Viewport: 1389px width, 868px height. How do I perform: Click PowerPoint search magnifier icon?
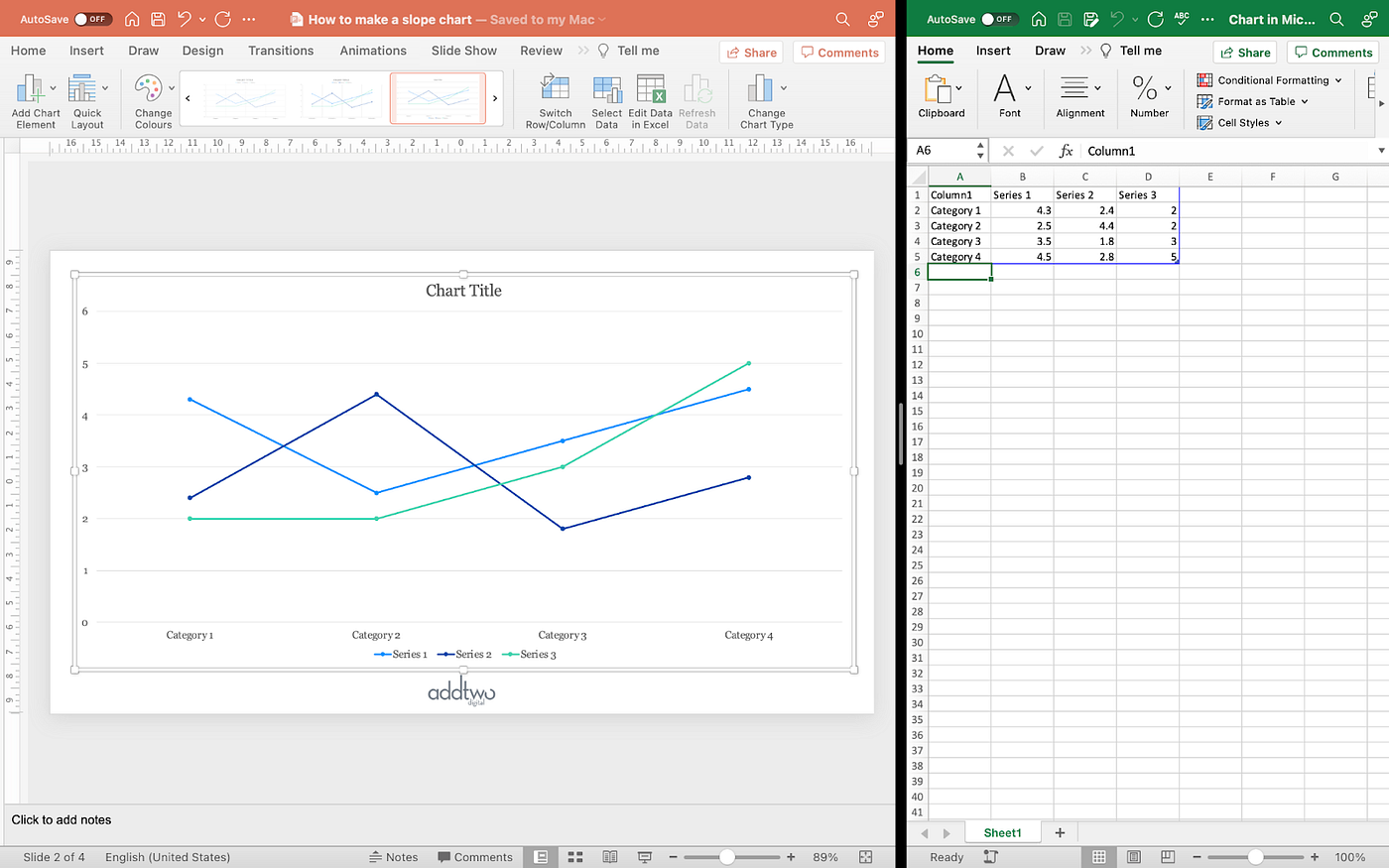(842, 19)
